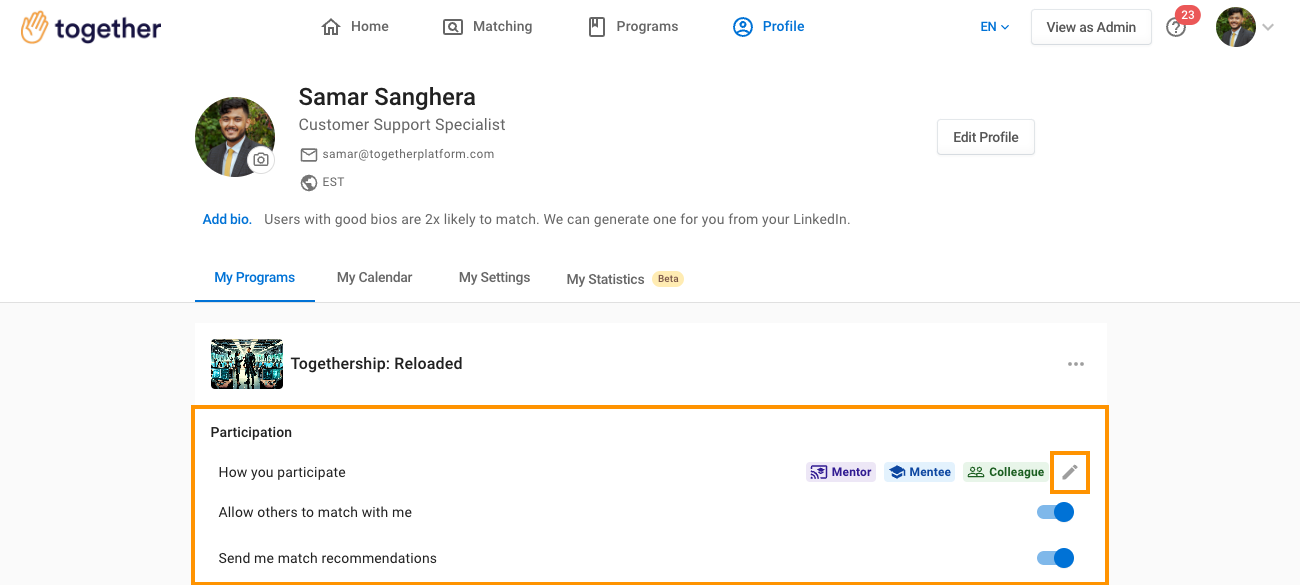Screen dimensions: 1300x585
Task: Click the globe timezone icon
Action: [x=309, y=182]
